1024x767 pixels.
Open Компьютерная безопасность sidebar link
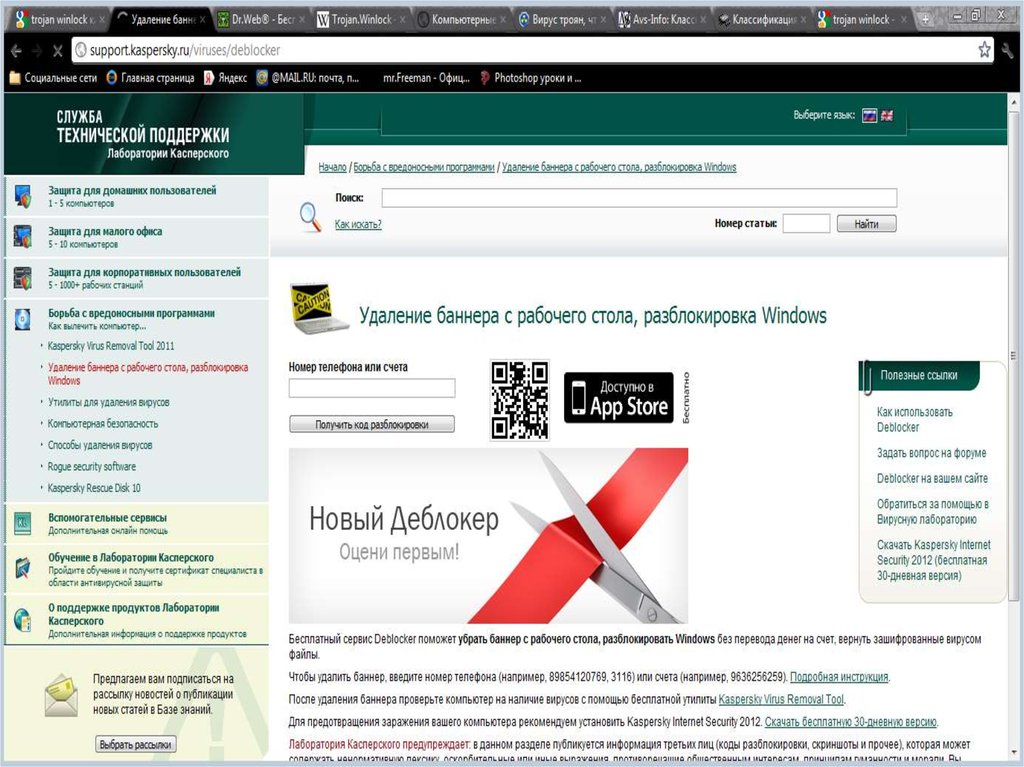click(103, 423)
